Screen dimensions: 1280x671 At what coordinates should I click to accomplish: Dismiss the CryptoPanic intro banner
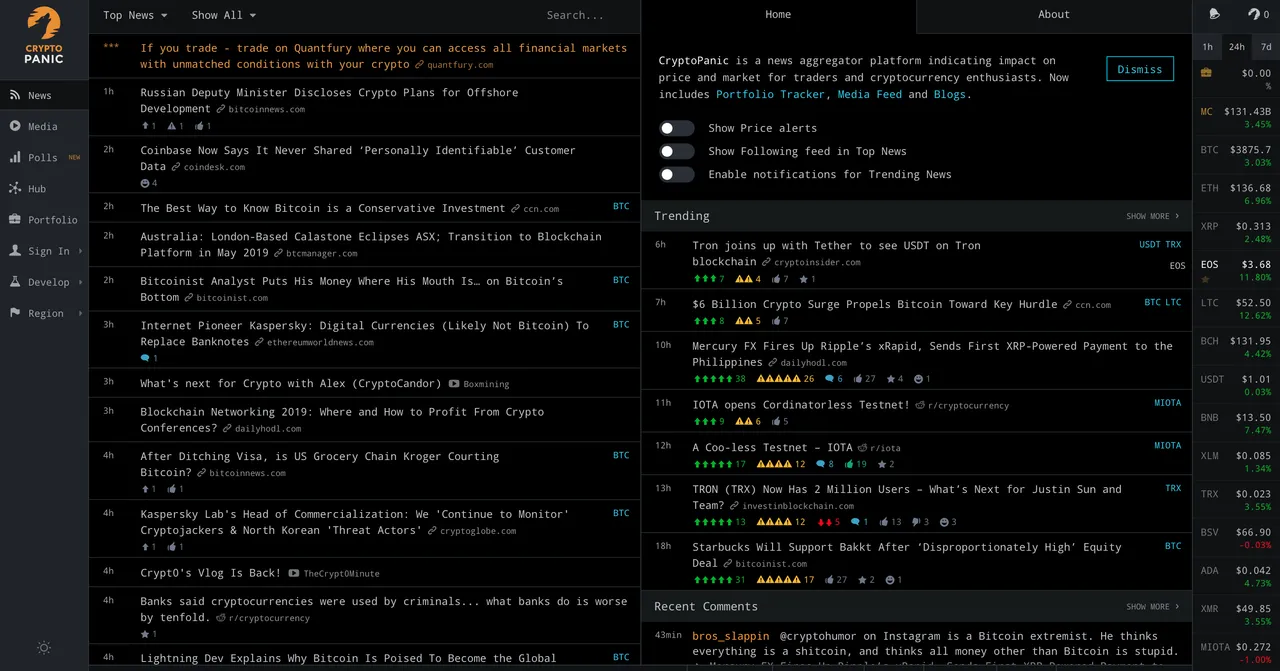[1140, 69]
